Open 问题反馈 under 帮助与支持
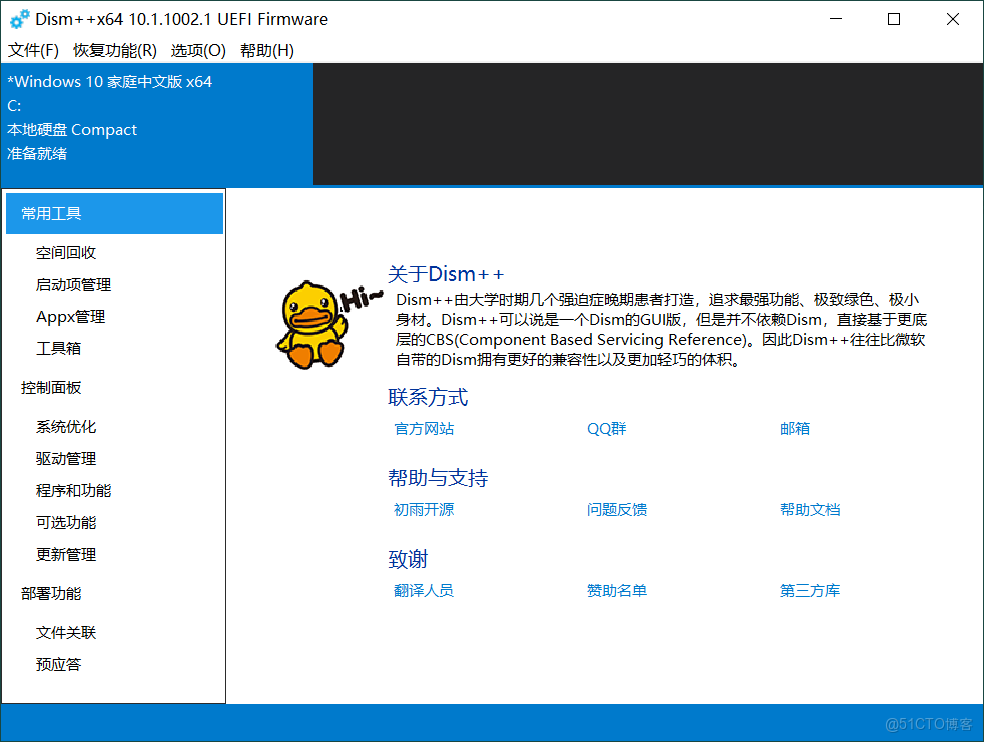This screenshot has width=984, height=742. tap(616, 509)
